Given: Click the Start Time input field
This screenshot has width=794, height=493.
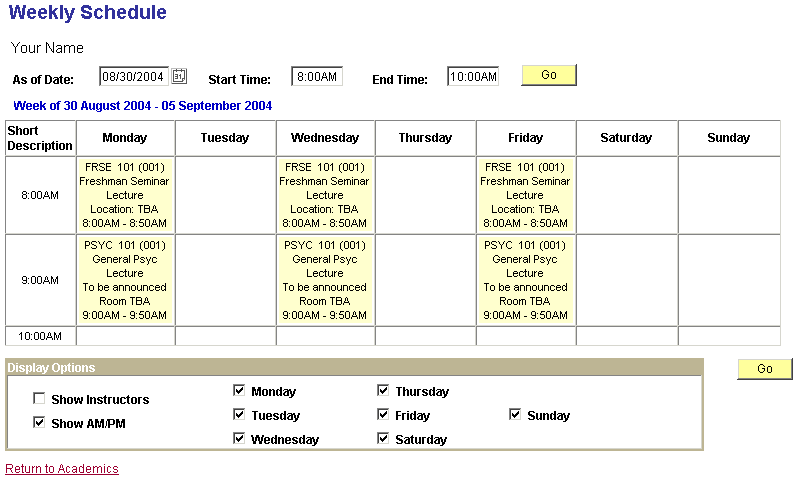Looking at the screenshot, I should click(317, 77).
